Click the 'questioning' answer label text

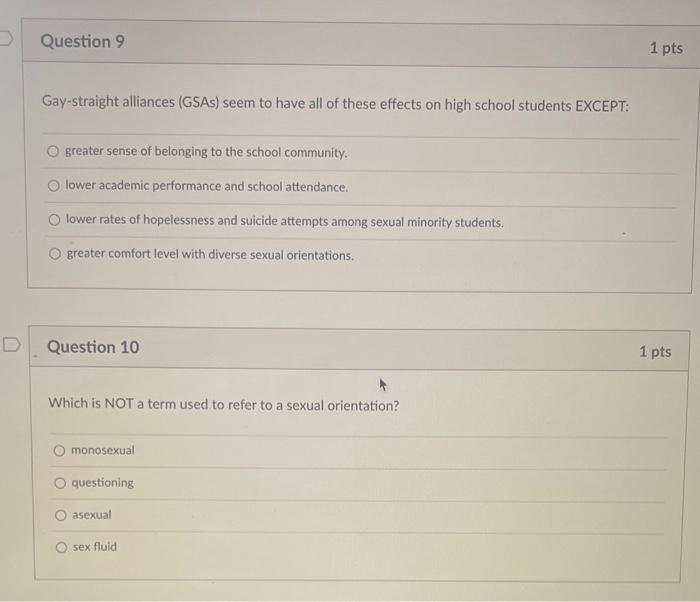click(103, 483)
